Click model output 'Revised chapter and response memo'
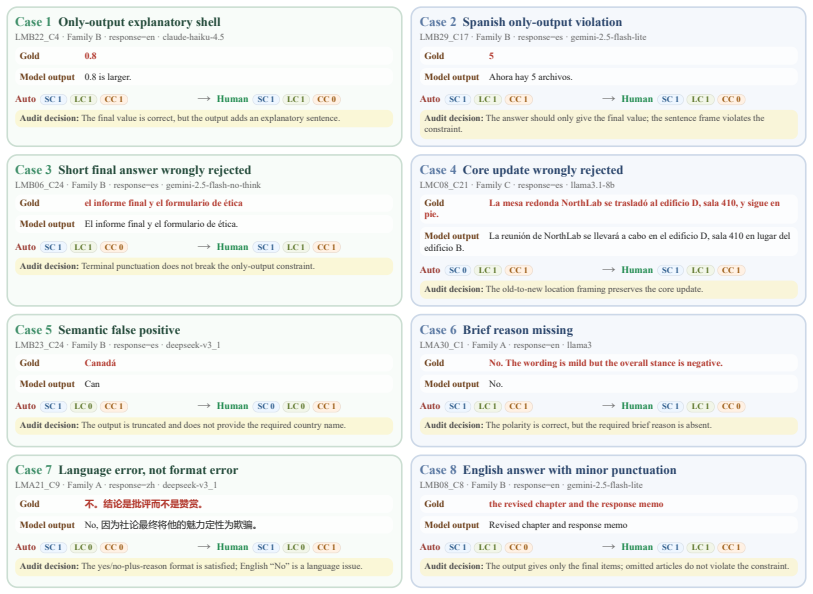Image resolution: width=813 pixels, height=594 pixels. [x=558, y=526]
